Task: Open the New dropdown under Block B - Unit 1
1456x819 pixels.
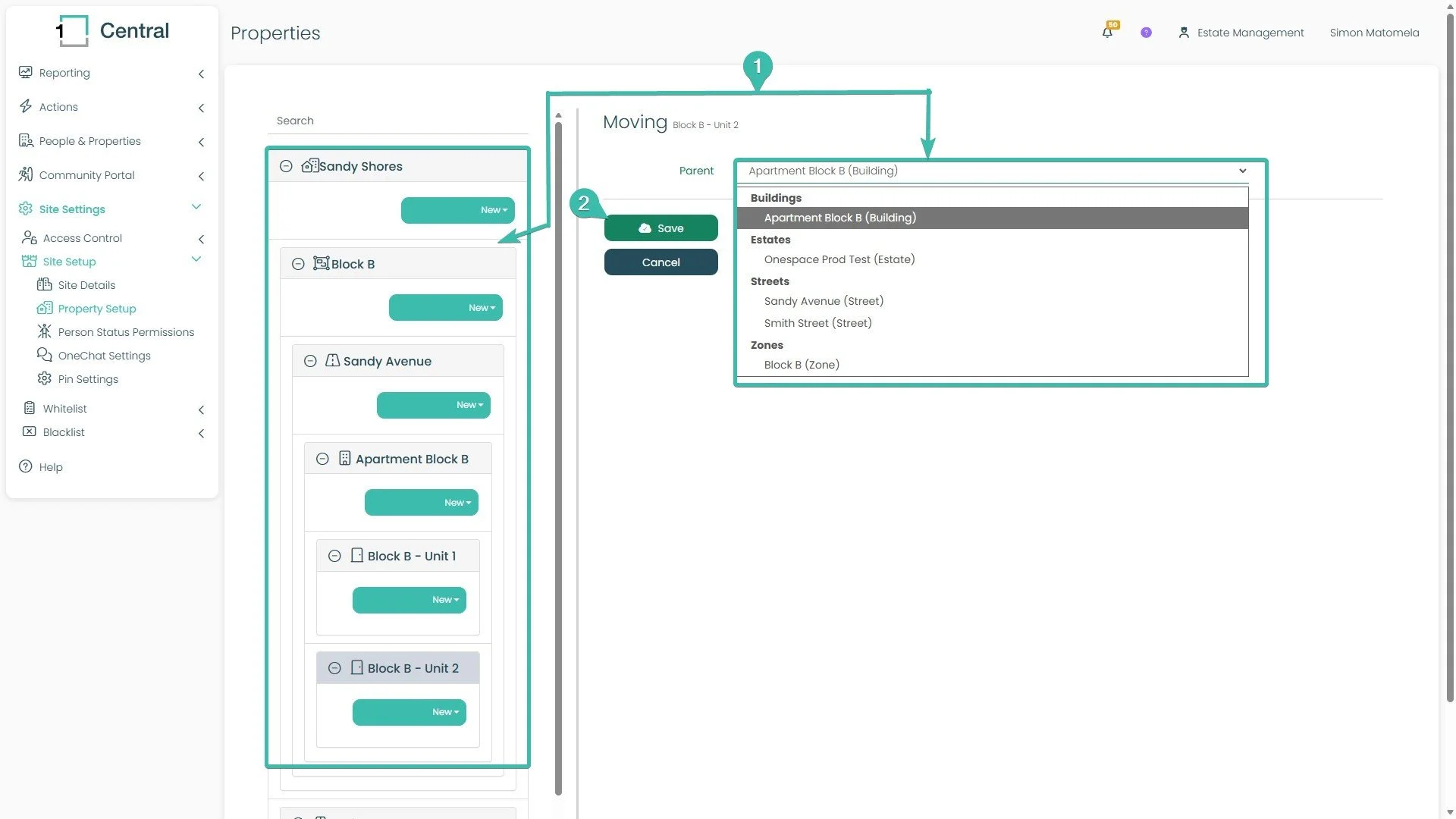Action: [409, 600]
